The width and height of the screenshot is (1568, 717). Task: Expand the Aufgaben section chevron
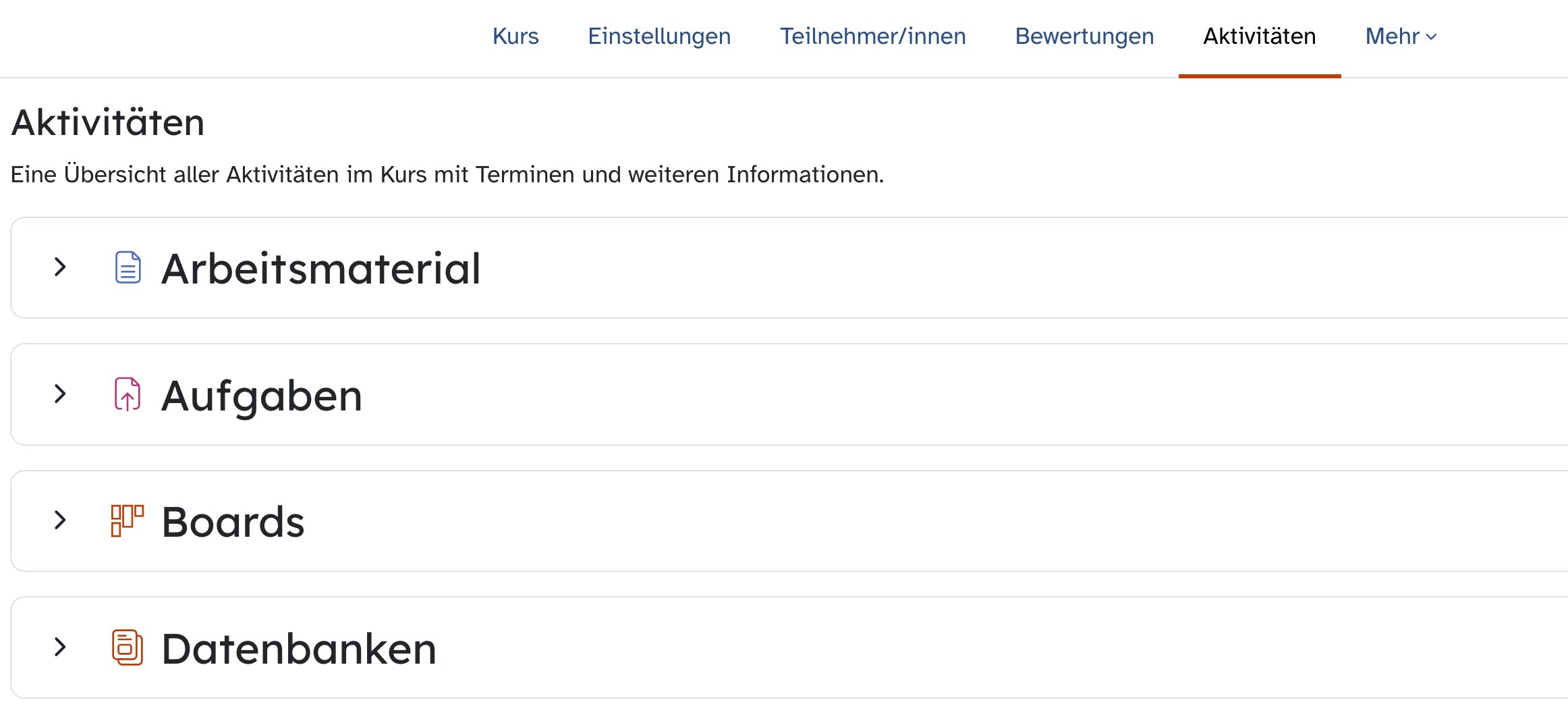pyautogui.click(x=60, y=394)
